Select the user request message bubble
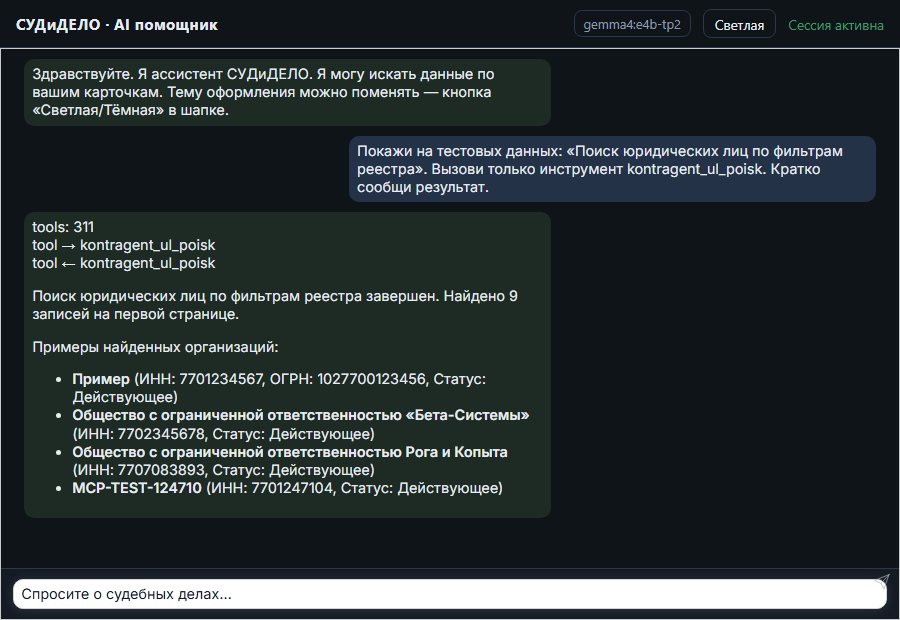Screen dimensions: 900x620 click(612, 169)
